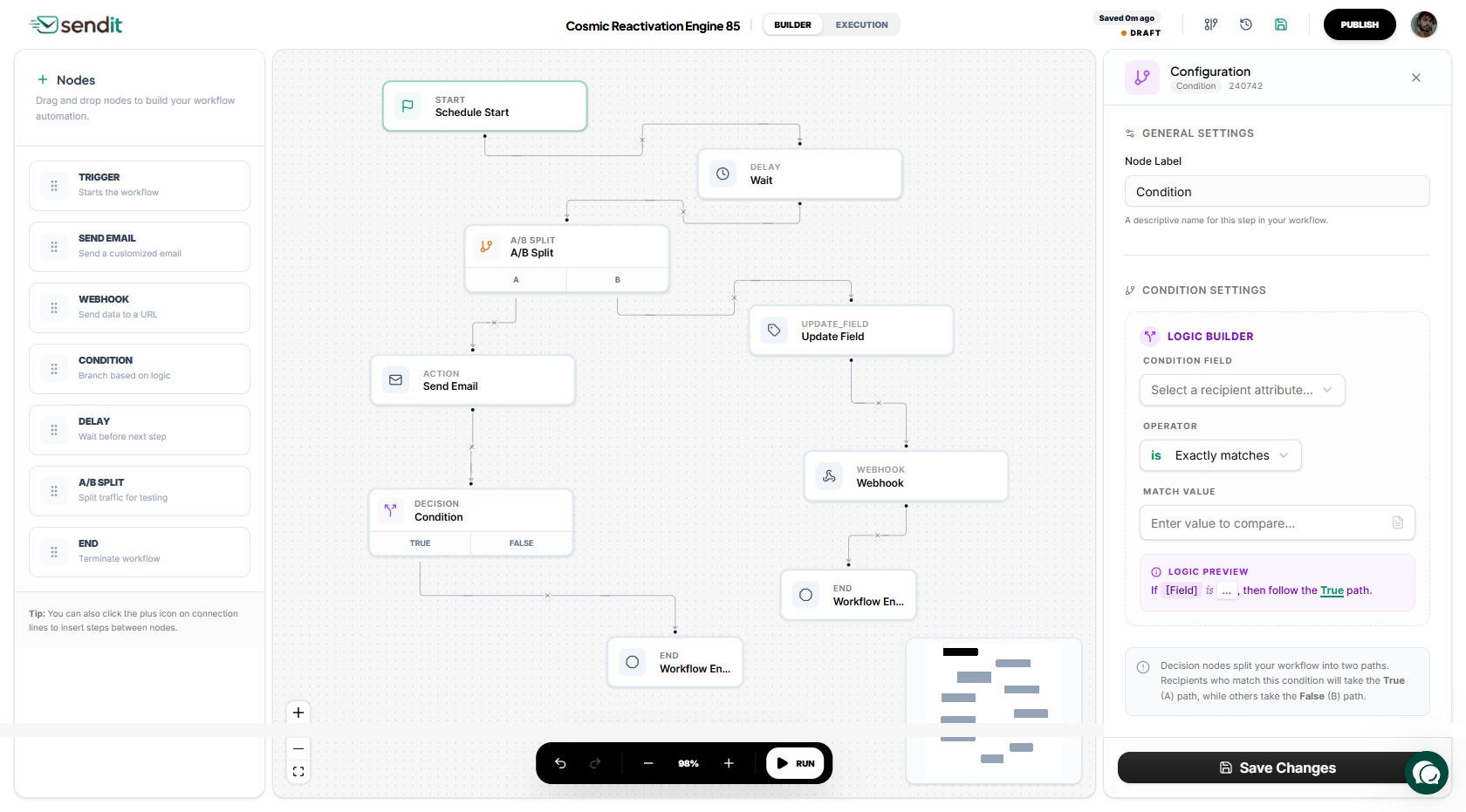Select the TRUE branch of Condition node
Image resolution: width=1466 pixels, height=812 pixels.
click(x=420, y=543)
